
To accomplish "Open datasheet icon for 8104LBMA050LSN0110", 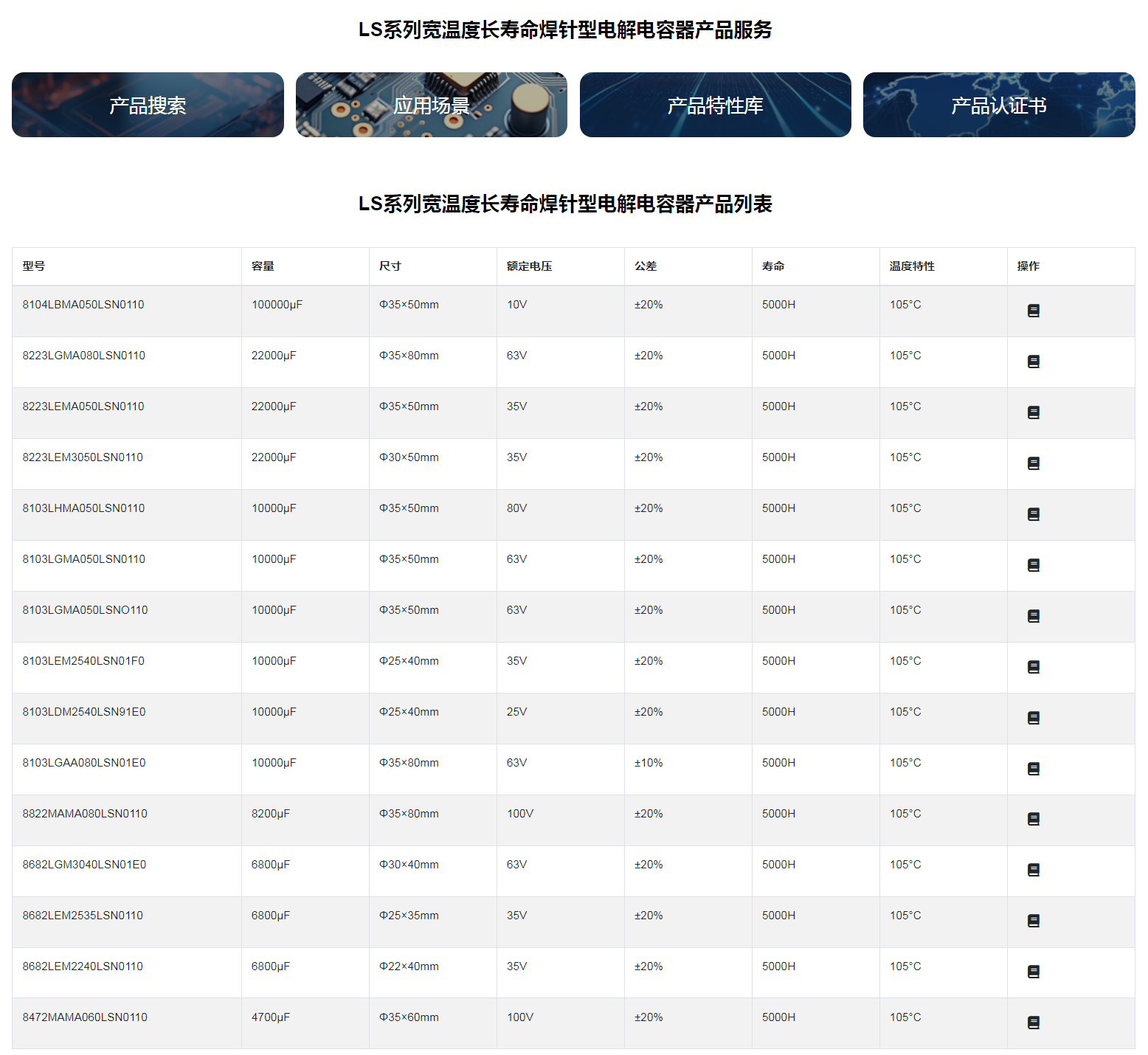I will tap(1033, 311).
